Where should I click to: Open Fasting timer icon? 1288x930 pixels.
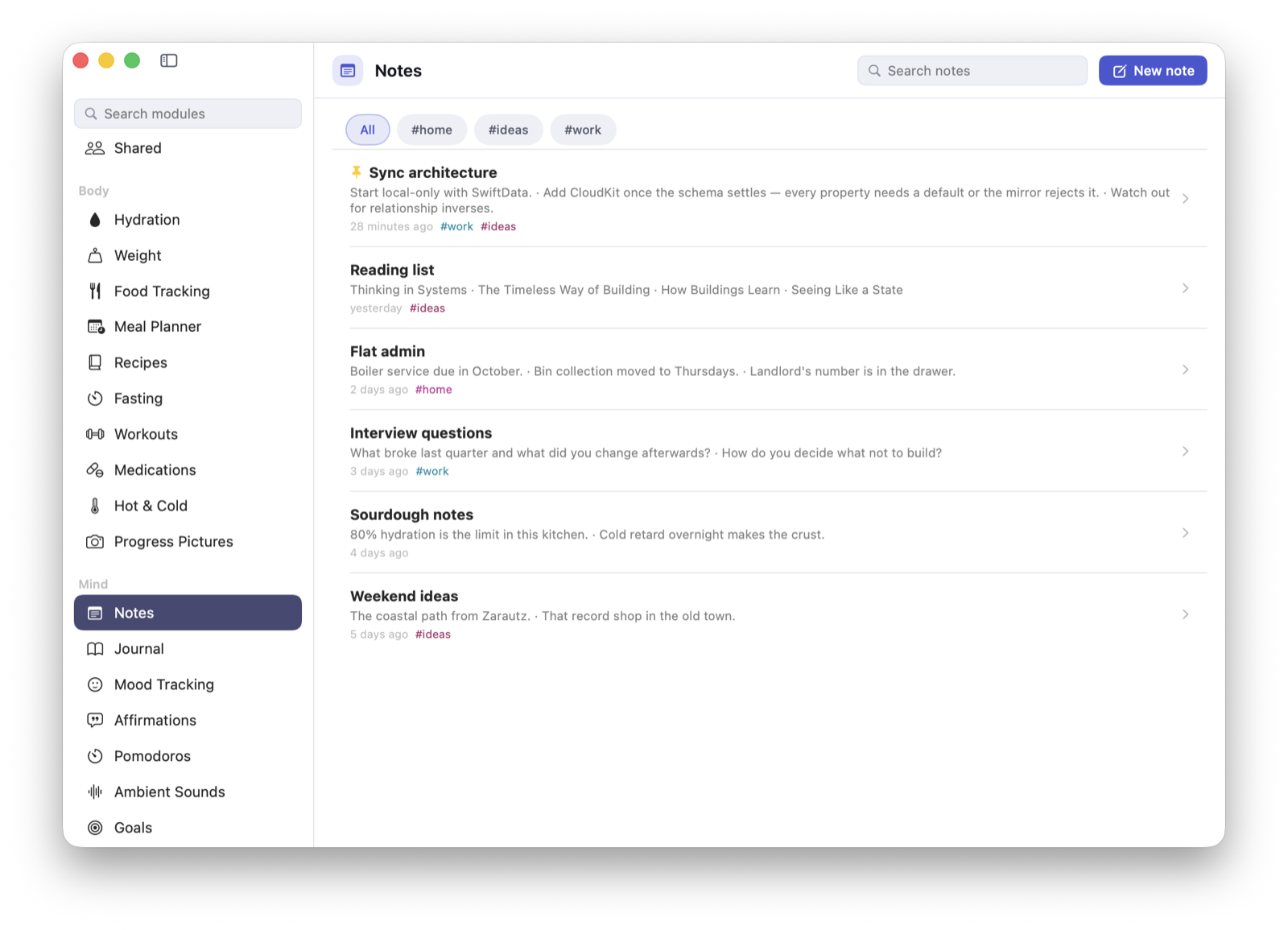(x=95, y=399)
